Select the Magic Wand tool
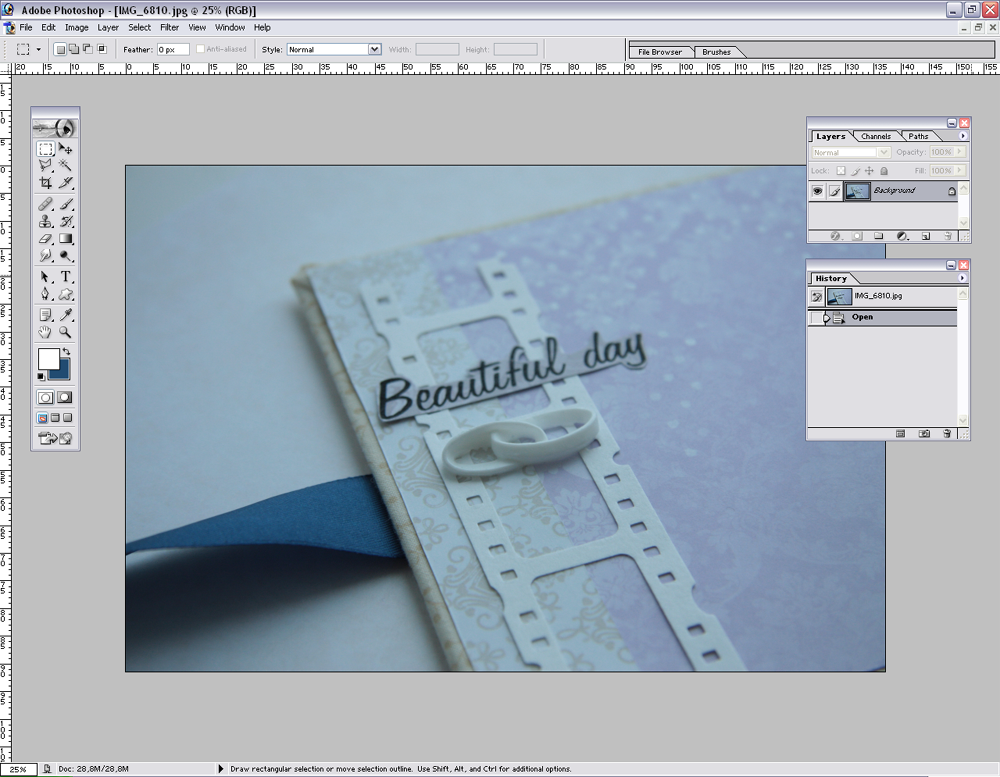 coord(65,166)
